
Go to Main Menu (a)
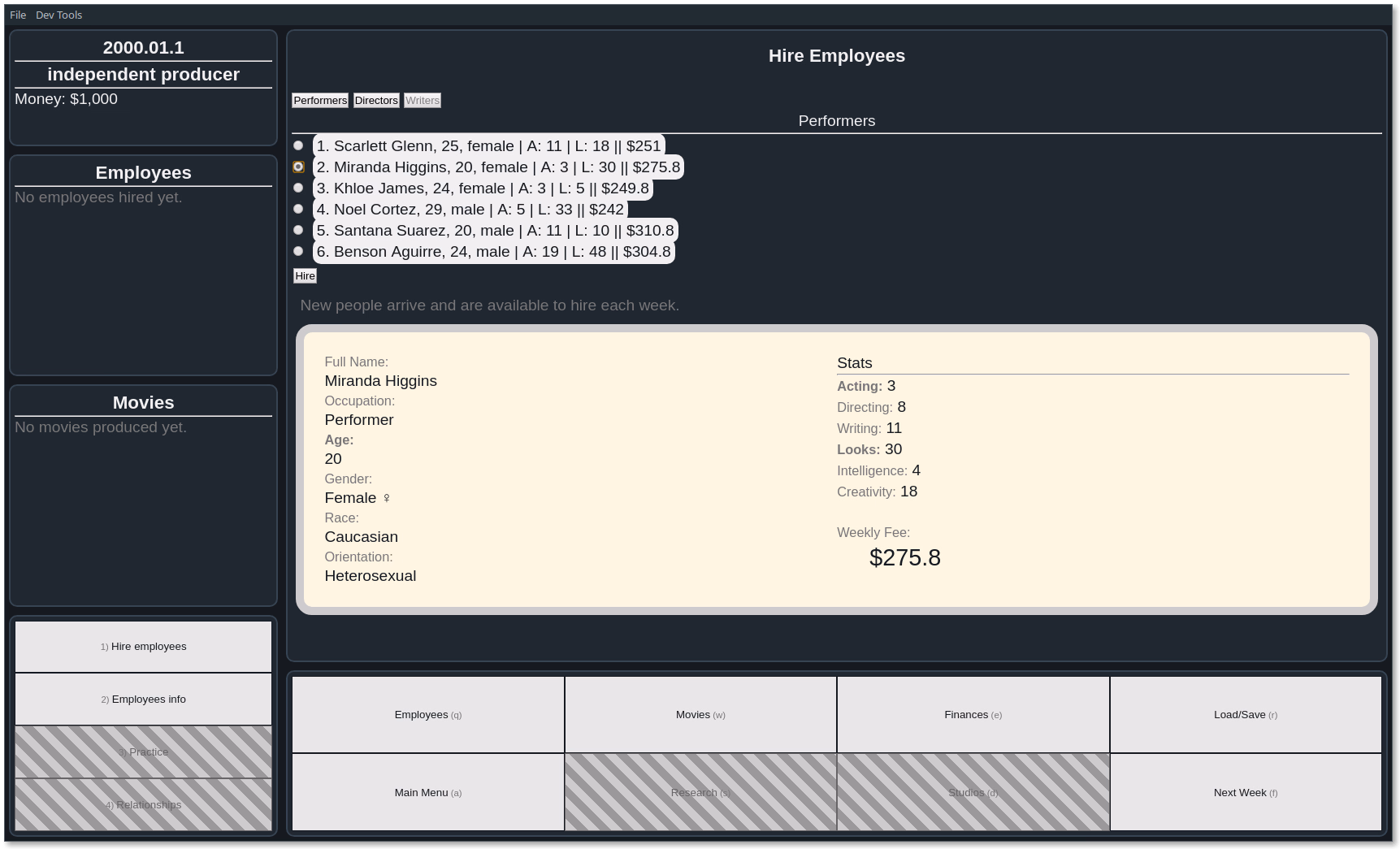(x=428, y=792)
